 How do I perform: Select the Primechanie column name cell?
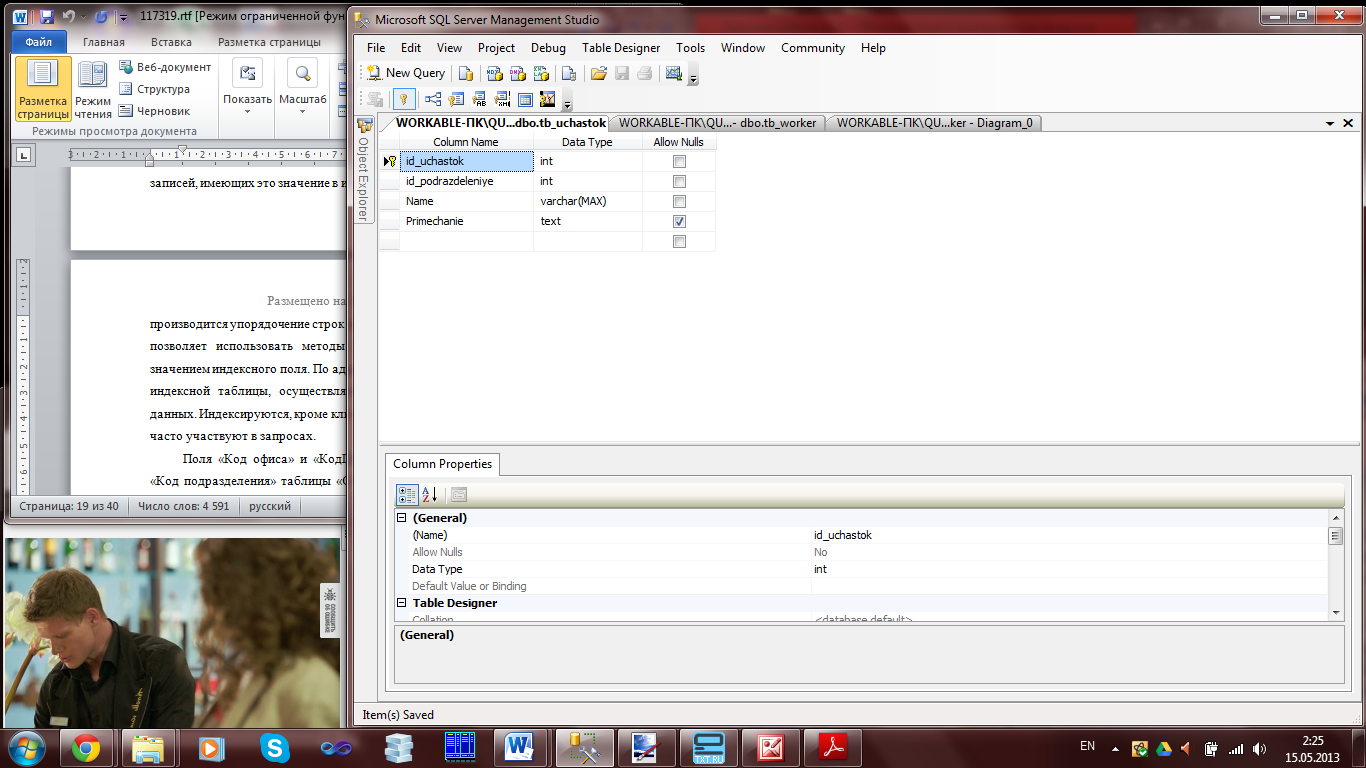(466, 221)
